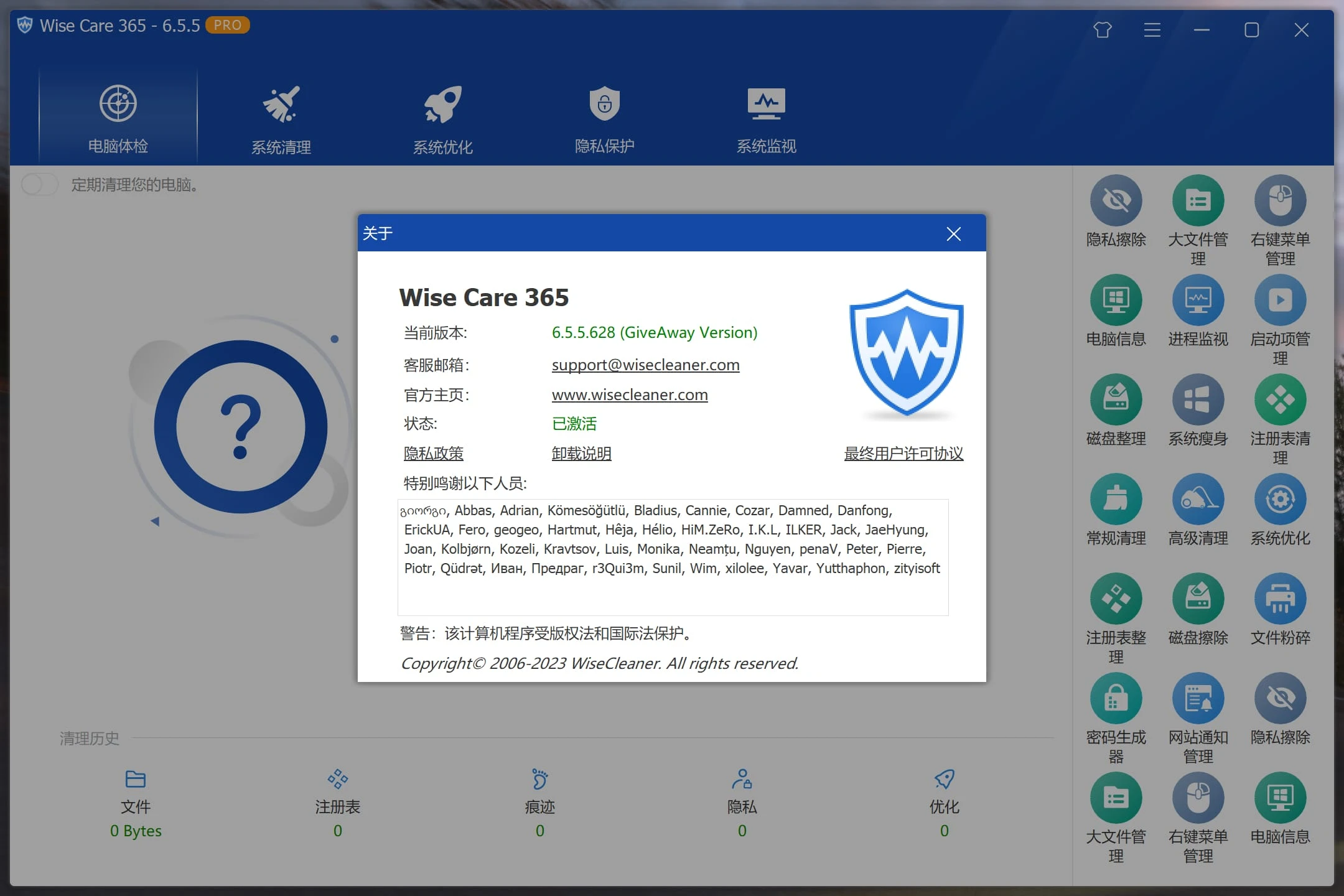Open 磁盘擦除 tool icon
1344x896 pixels.
1198,599
